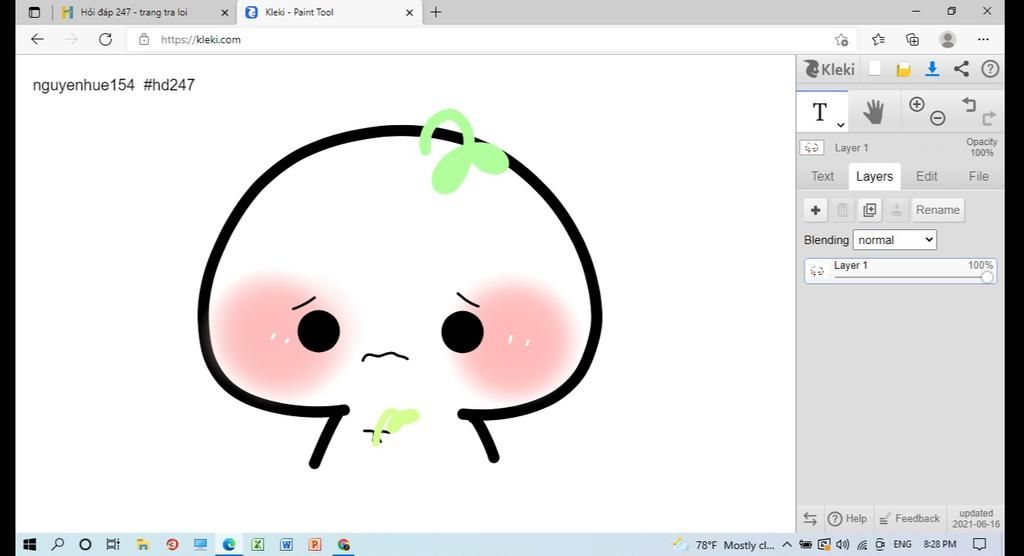
Task: Open Kleki help via the question mark icon
Action: coord(990,69)
